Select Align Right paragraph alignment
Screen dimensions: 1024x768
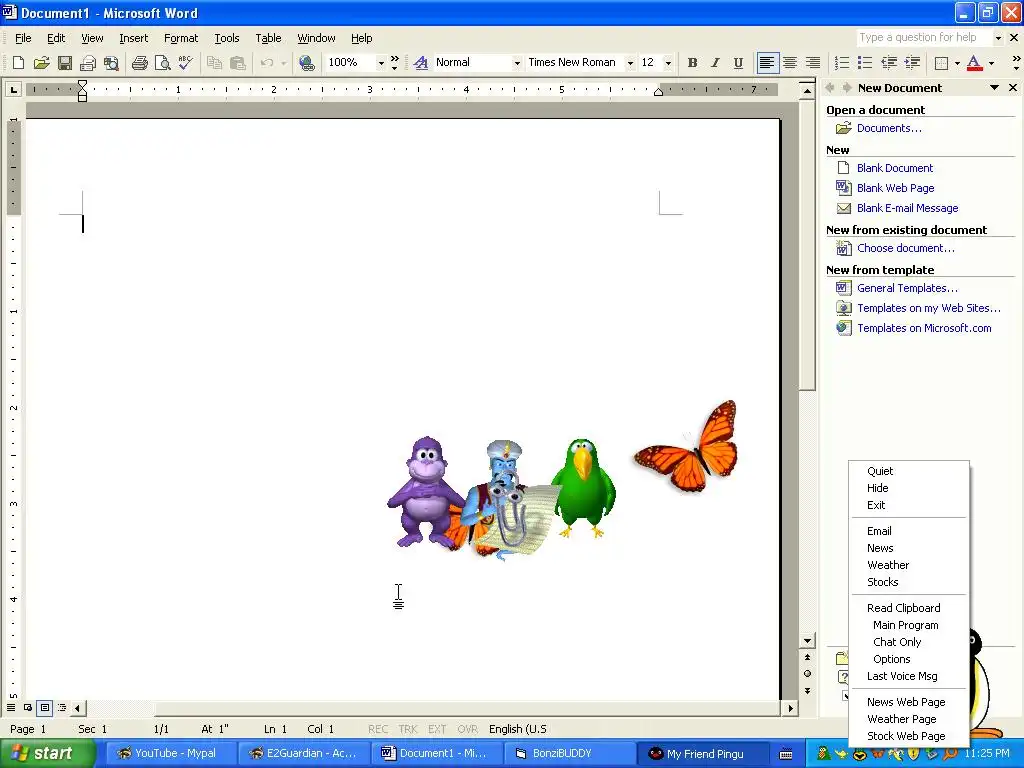pos(812,63)
